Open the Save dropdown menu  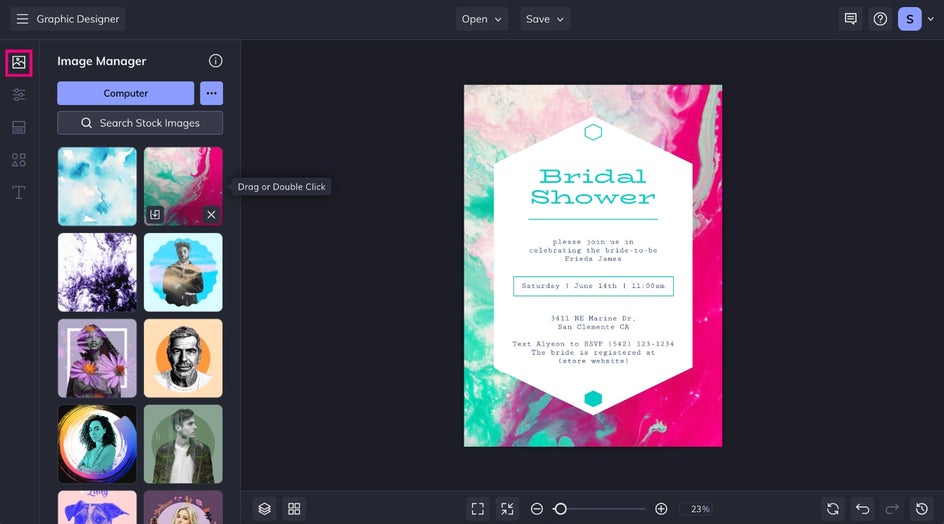(x=545, y=19)
